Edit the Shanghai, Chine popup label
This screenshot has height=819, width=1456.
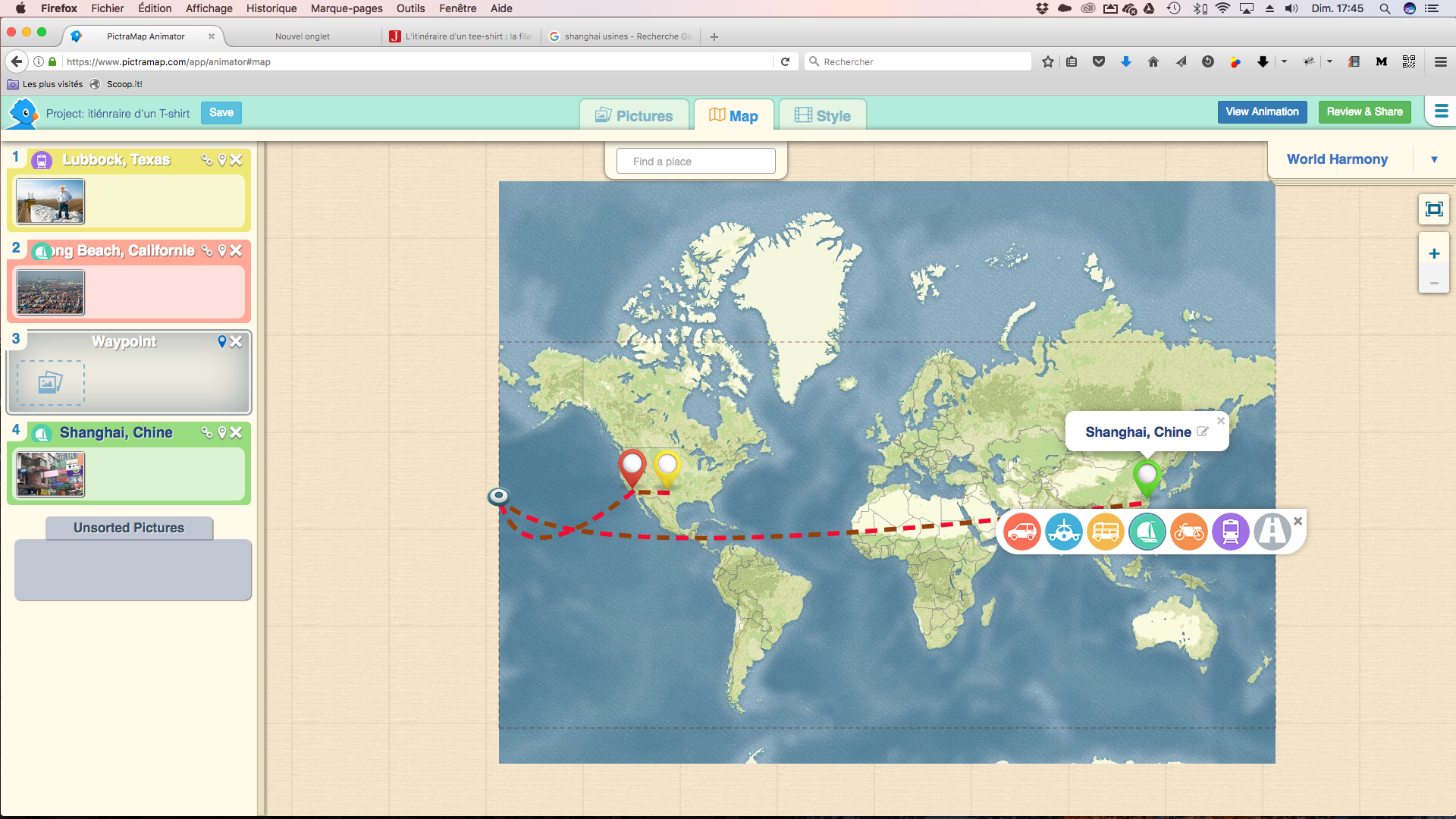click(x=1203, y=431)
